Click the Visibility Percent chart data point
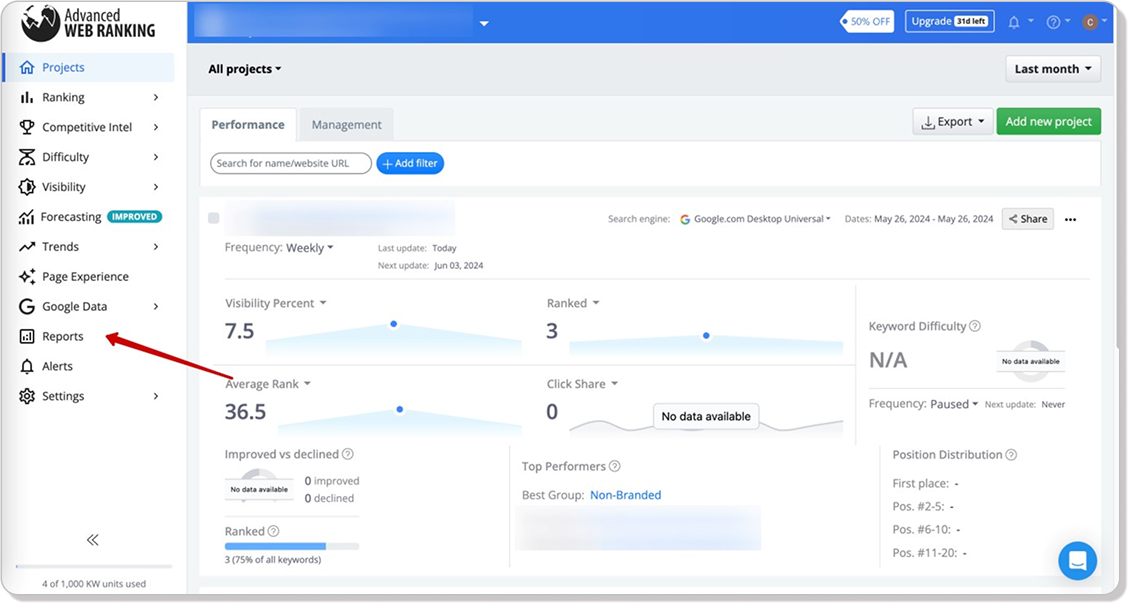 (x=394, y=324)
